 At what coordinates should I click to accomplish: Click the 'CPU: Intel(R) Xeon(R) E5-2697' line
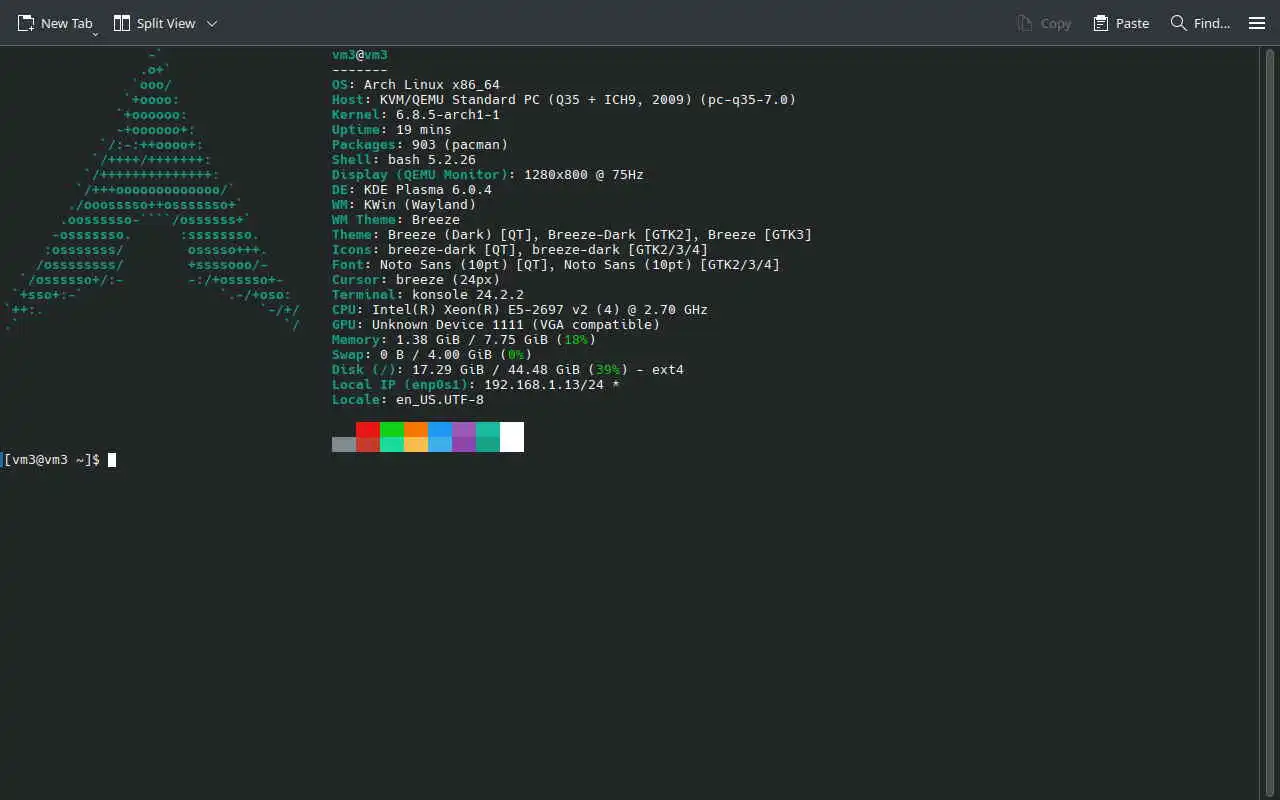[x=520, y=310]
